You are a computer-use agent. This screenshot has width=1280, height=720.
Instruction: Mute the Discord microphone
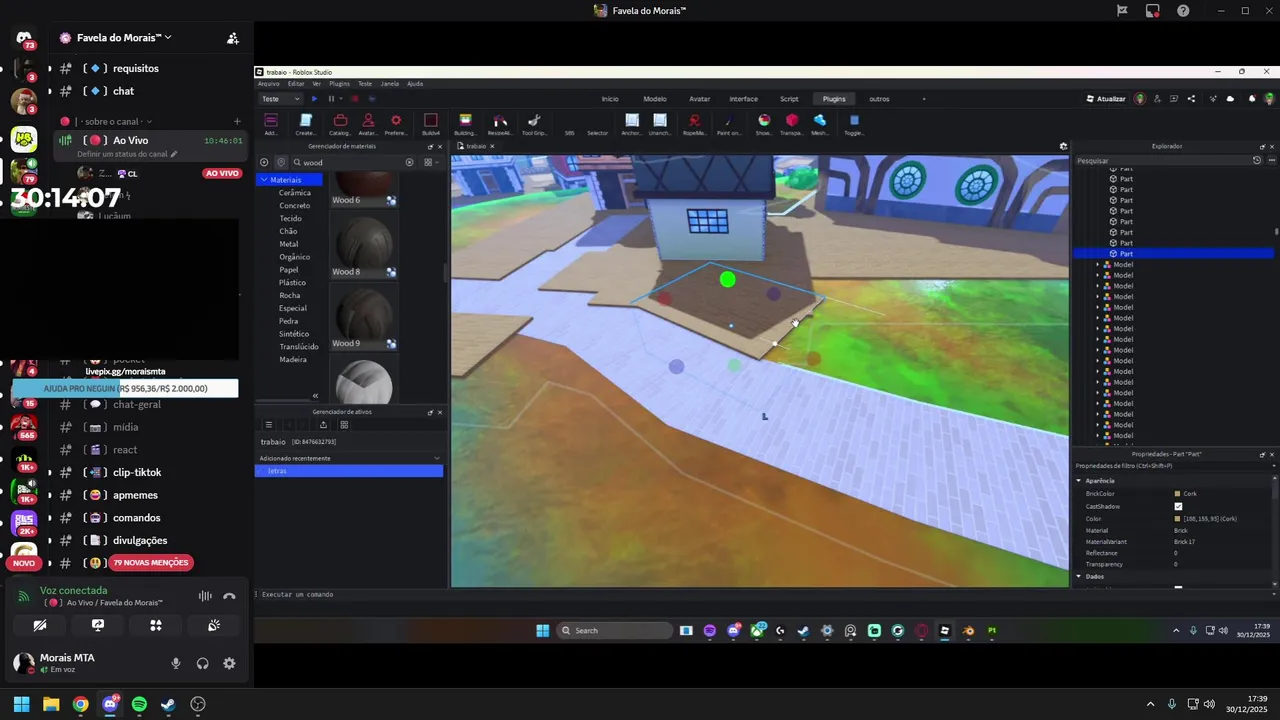coord(176,663)
